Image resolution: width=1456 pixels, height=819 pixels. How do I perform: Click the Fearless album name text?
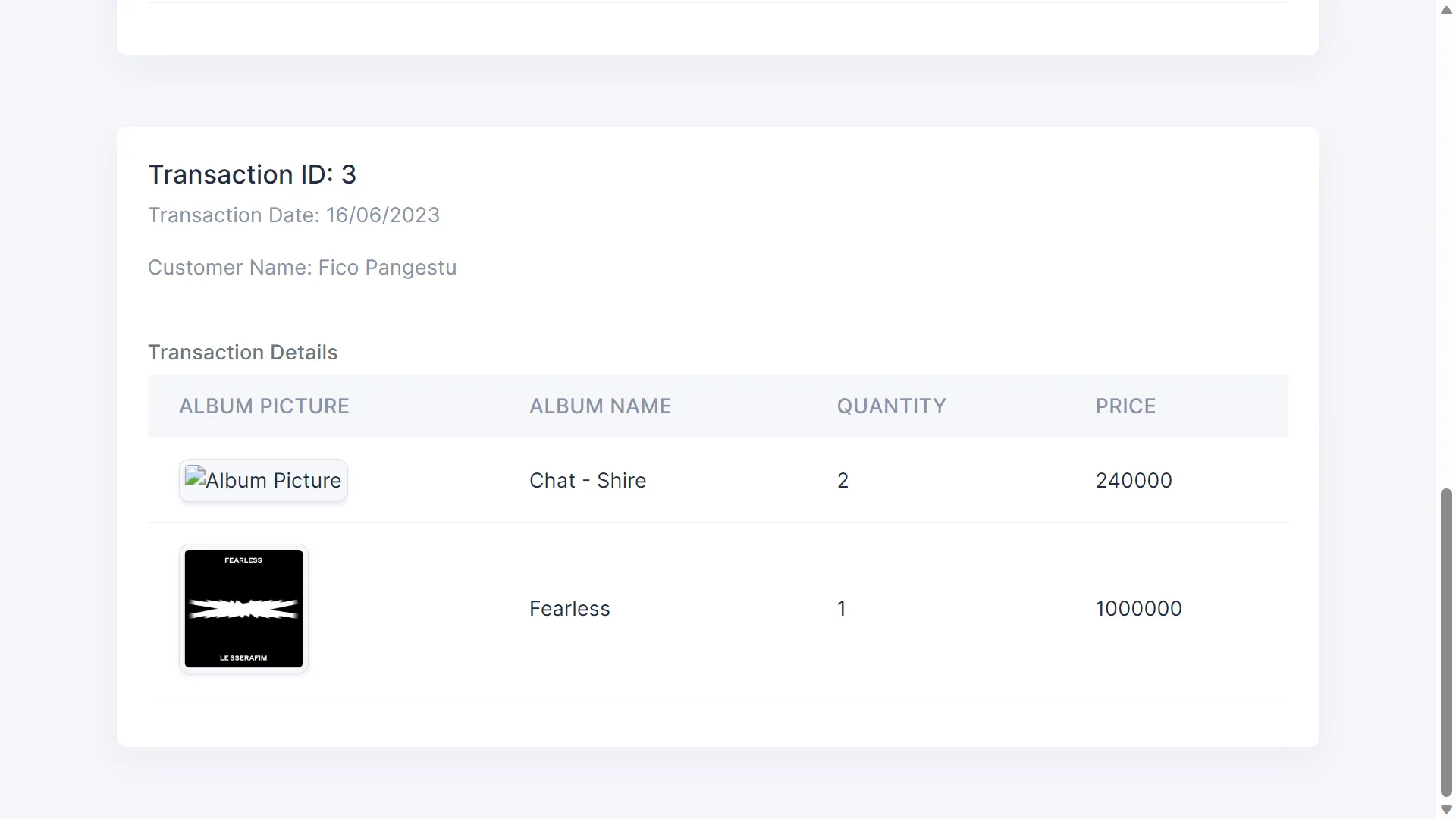(570, 609)
